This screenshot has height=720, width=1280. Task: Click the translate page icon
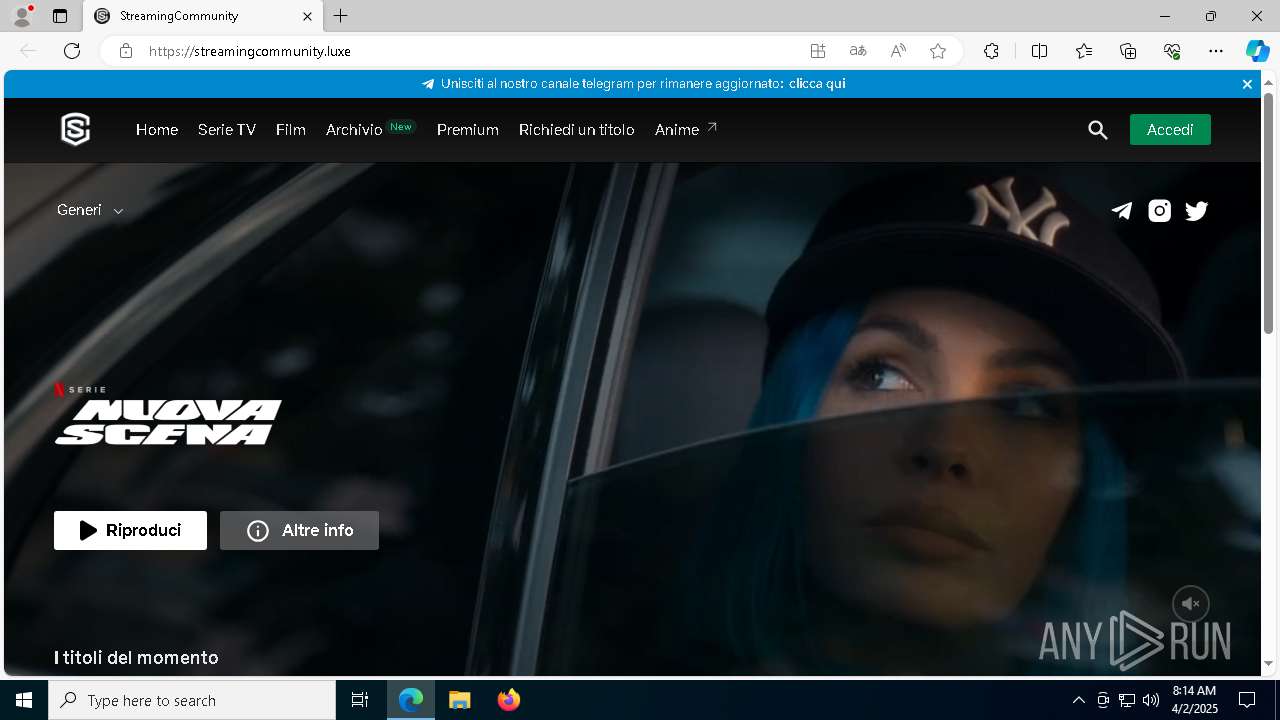[x=858, y=51]
